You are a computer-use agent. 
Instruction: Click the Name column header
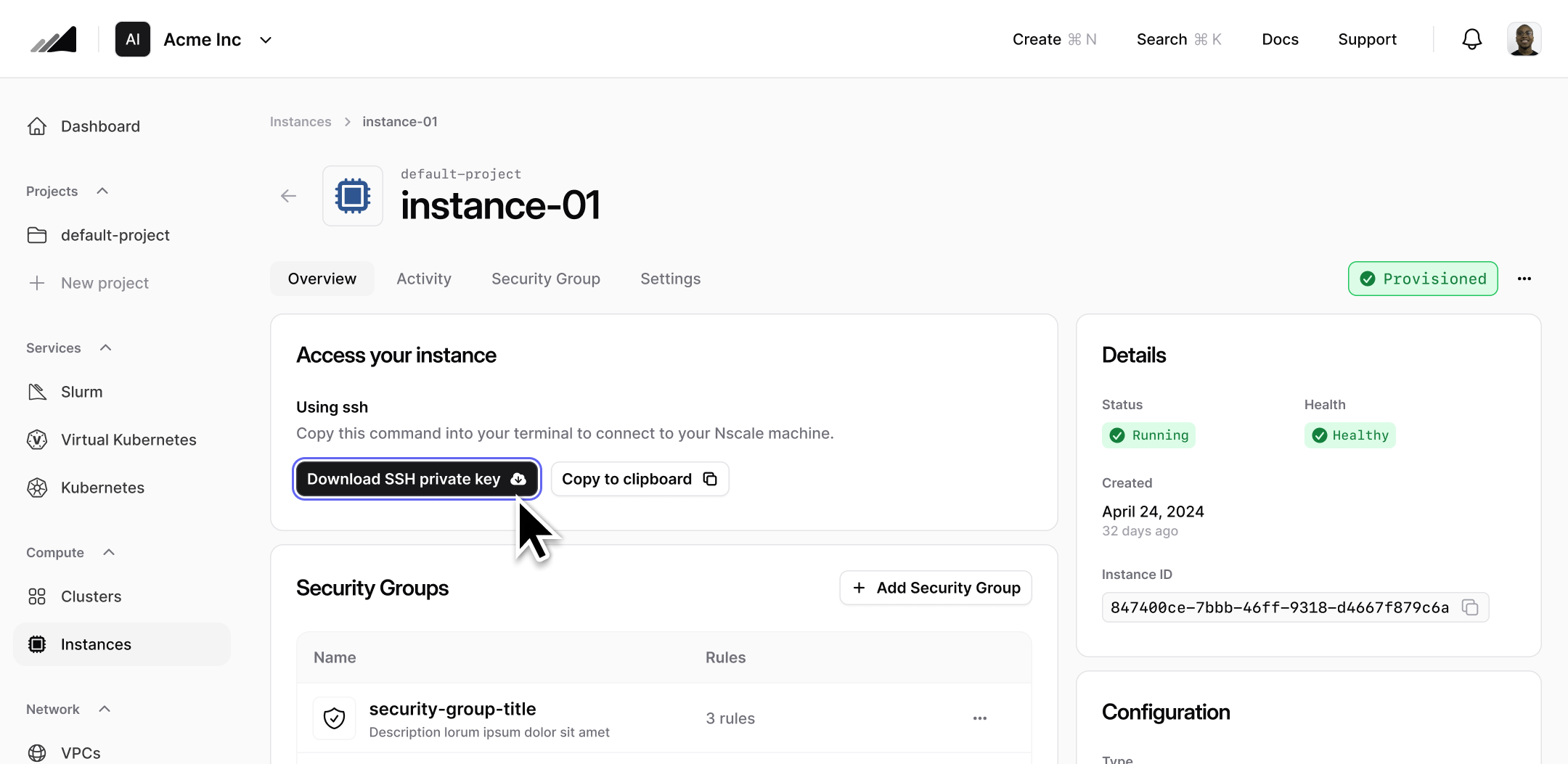point(335,657)
